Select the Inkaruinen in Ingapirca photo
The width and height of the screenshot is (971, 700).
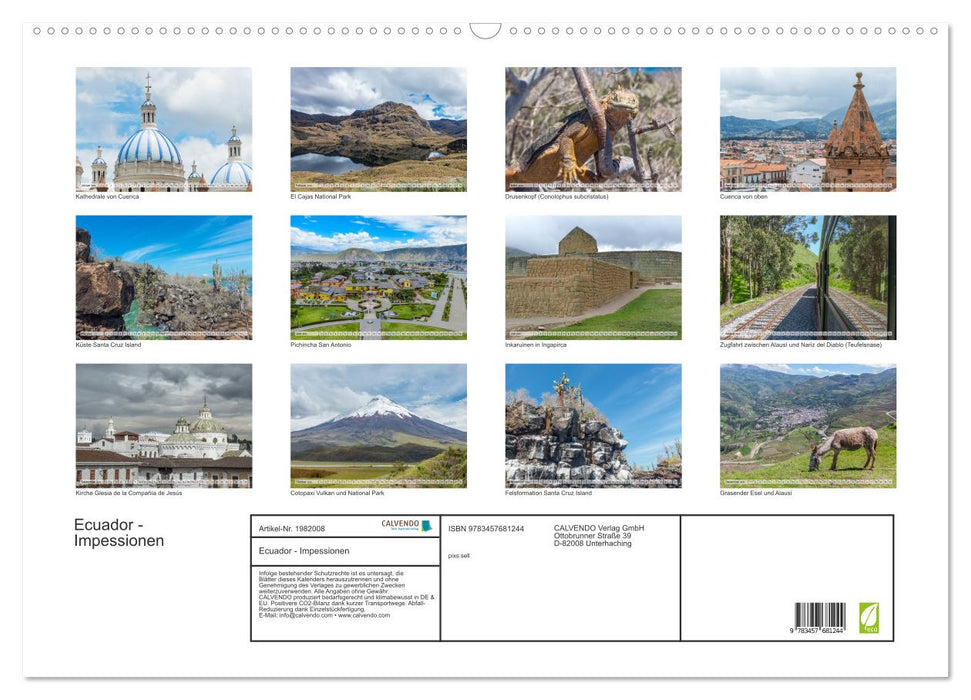(593, 276)
